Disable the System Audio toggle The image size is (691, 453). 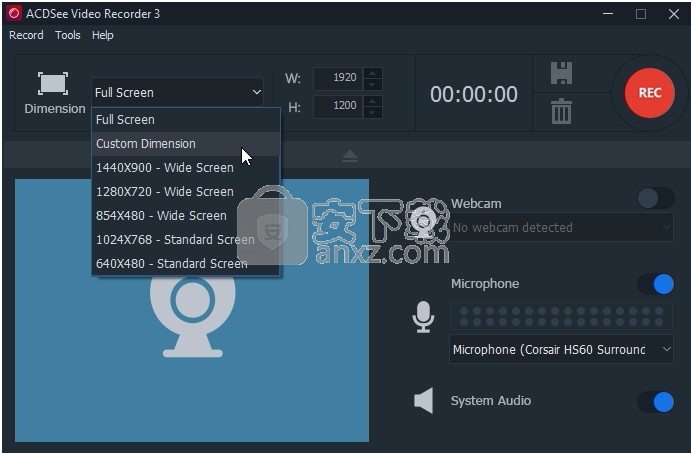[x=656, y=402]
